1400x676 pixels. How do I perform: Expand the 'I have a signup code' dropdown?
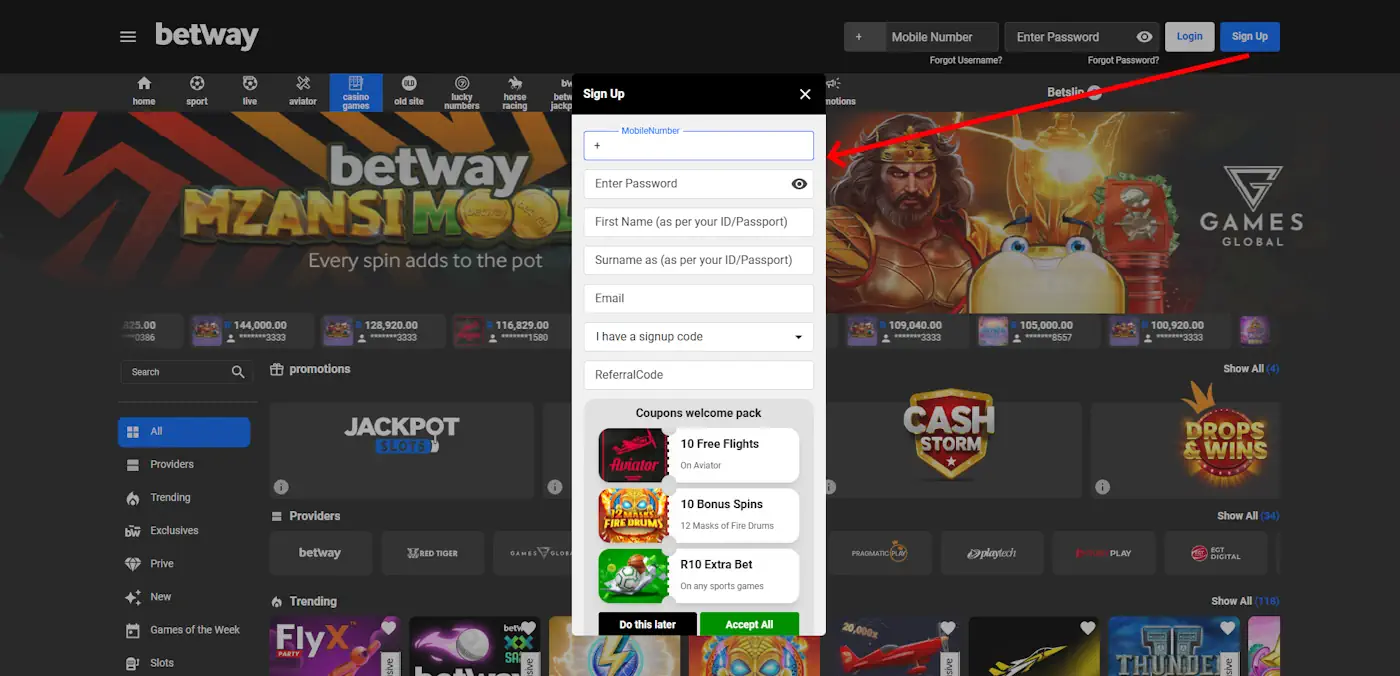click(x=798, y=337)
